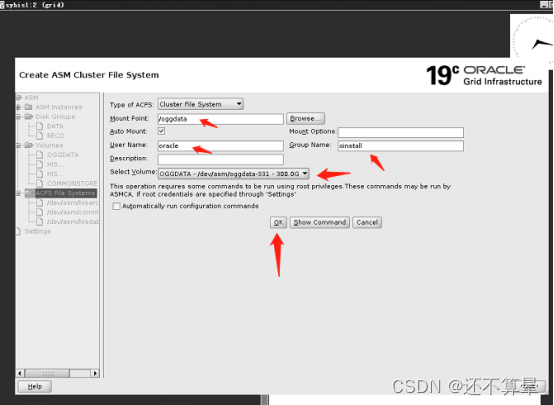Viewport: 554px width, 405px height.
Task: Click the sidebar horizontal scrollbar right arrow
Action: tap(95, 373)
